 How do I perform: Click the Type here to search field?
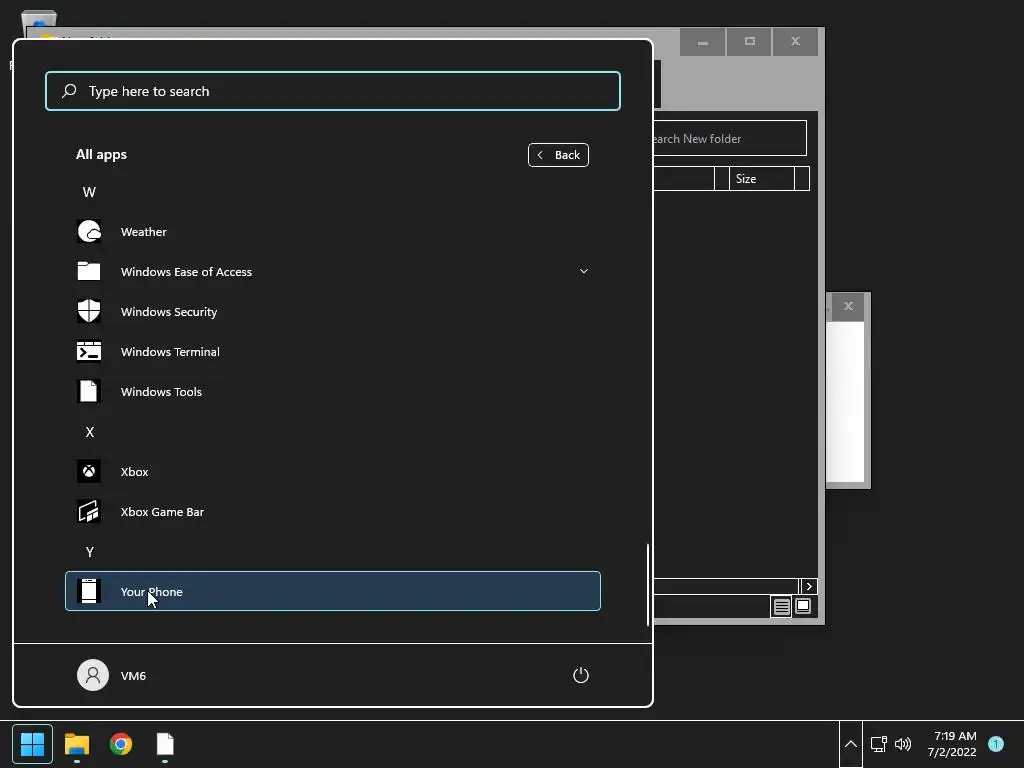[x=333, y=91]
